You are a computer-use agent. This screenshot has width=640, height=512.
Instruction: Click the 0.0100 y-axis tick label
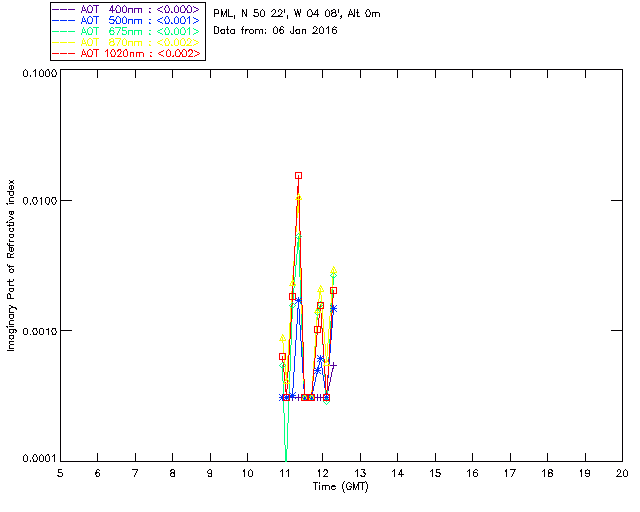(40, 200)
